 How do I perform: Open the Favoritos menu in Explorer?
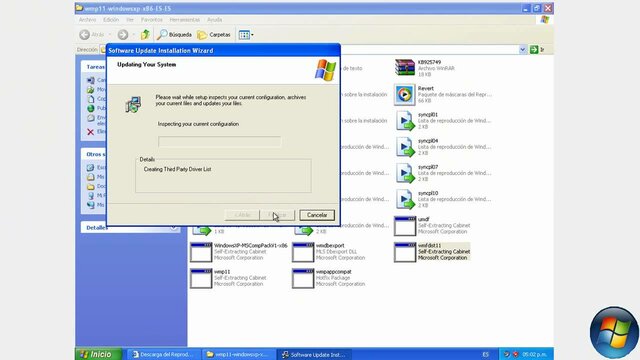151,20
